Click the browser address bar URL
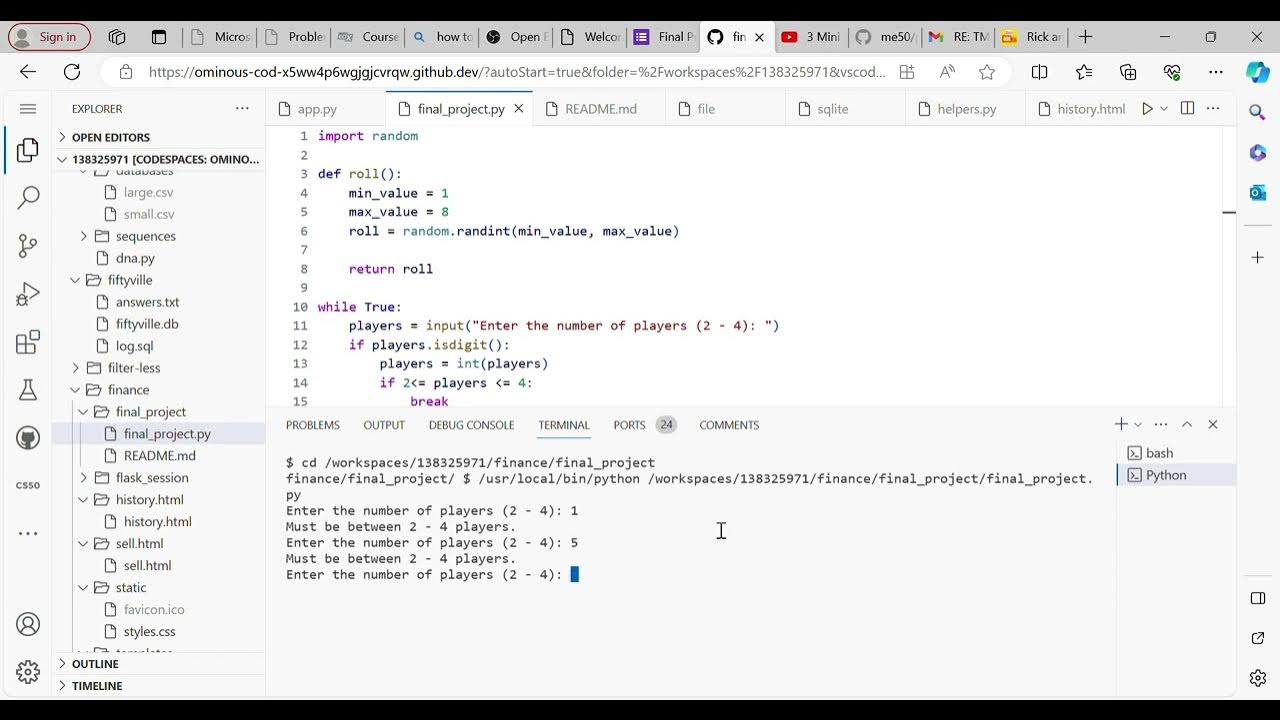The width and height of the screenshot is (1280, 720). (x=517, y=72)
